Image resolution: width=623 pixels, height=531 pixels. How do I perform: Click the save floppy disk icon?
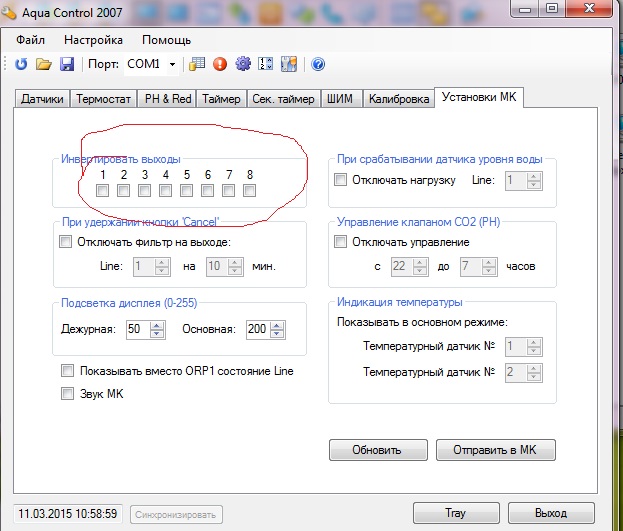click(66, 64)
